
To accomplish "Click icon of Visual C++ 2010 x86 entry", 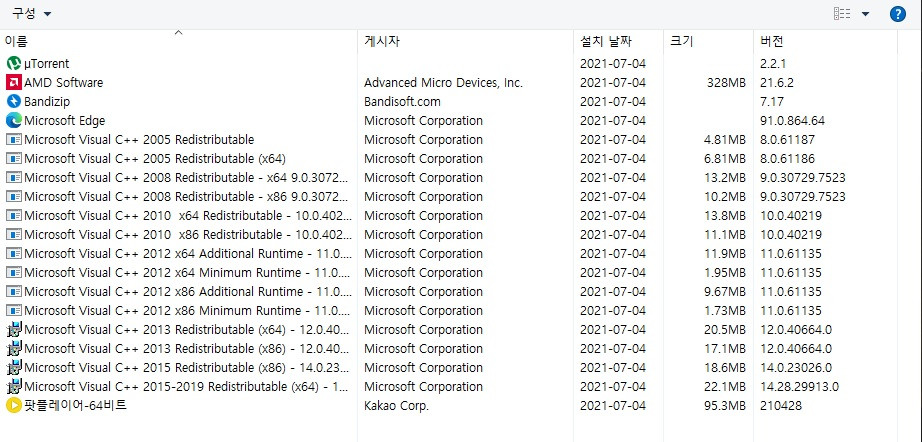I will pos(14,235).
